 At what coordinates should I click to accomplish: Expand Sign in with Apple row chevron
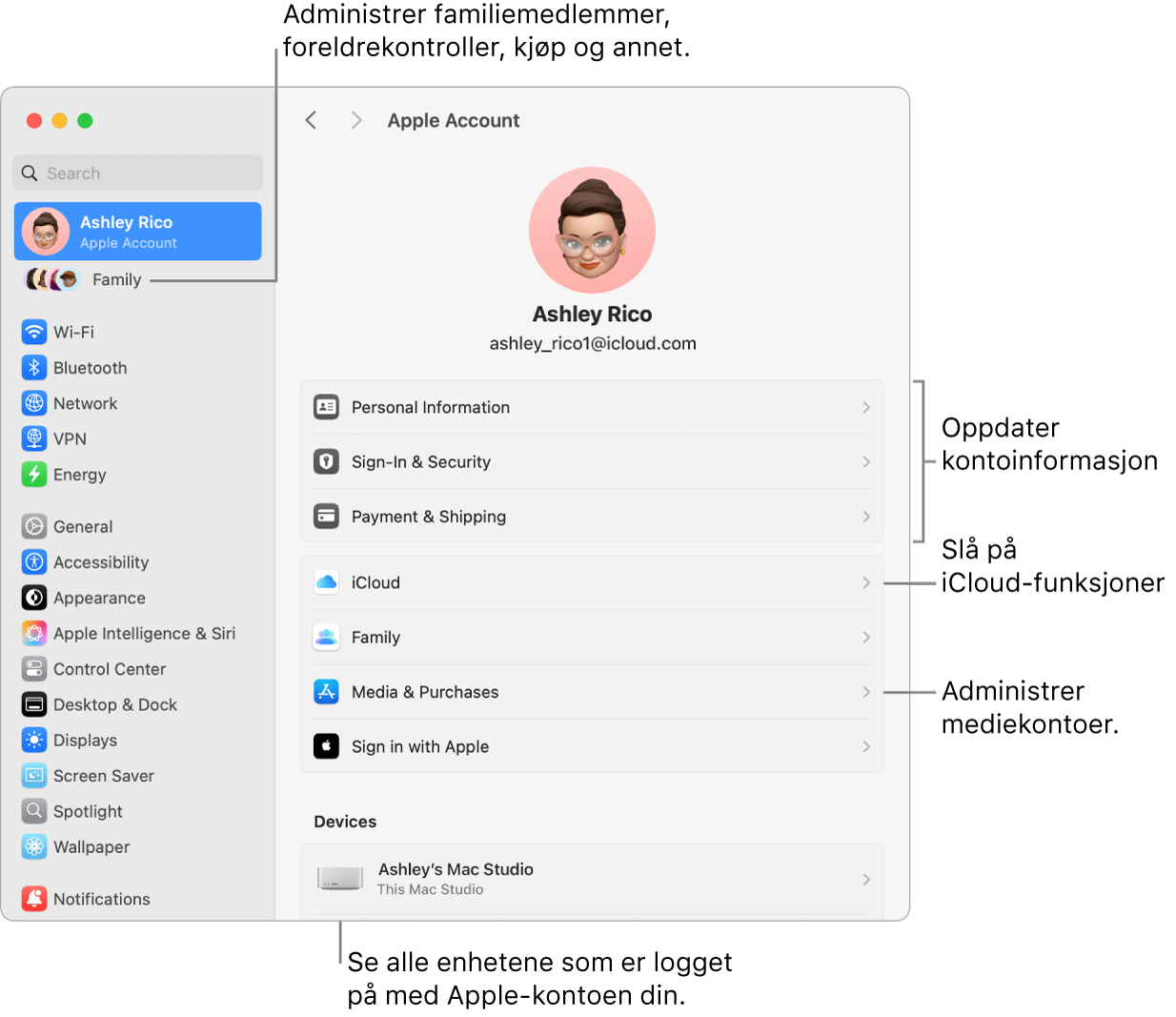point(866,746)
